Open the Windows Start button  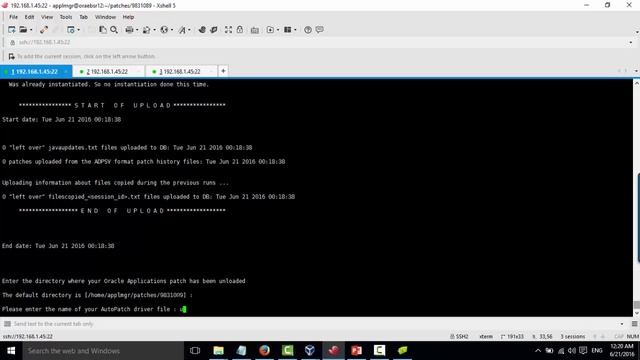[11, 351]
